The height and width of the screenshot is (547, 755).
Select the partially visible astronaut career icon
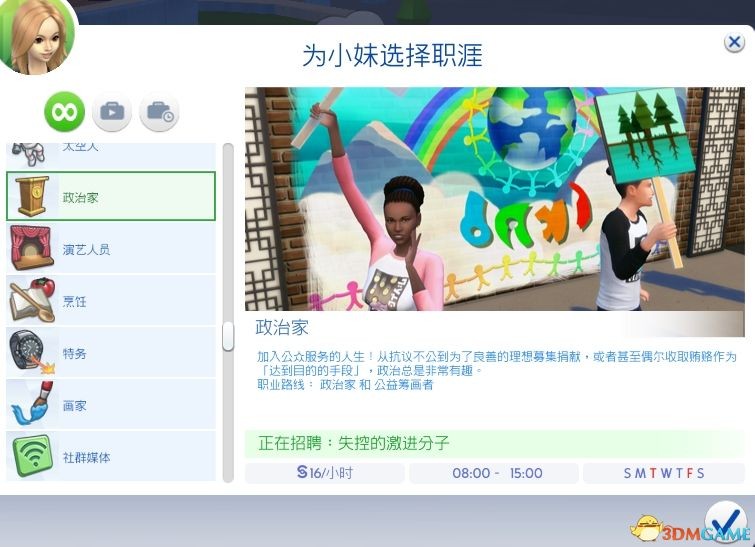31,153
